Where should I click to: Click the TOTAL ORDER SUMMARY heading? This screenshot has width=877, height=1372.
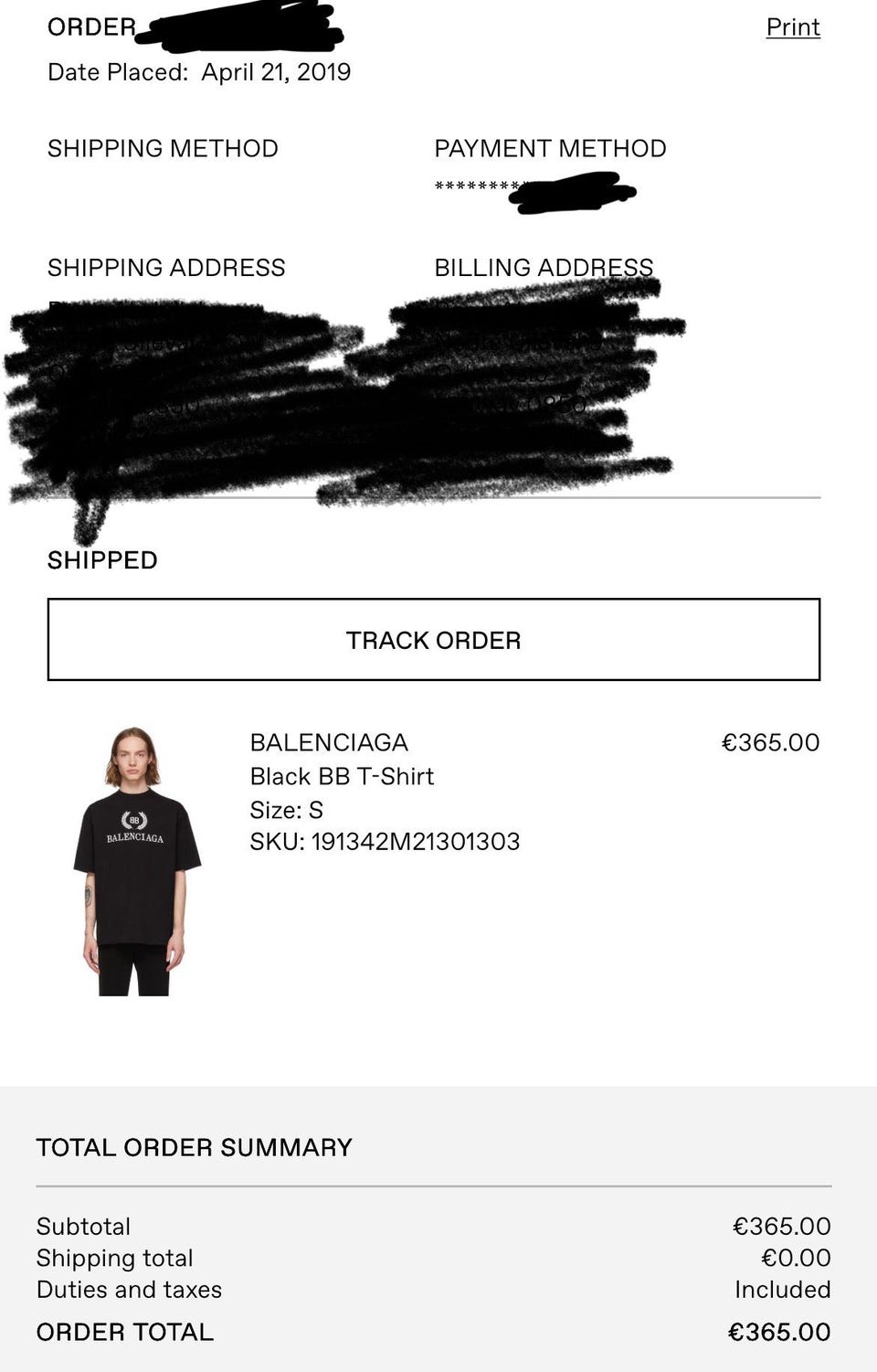click(x=194, y=1148)
